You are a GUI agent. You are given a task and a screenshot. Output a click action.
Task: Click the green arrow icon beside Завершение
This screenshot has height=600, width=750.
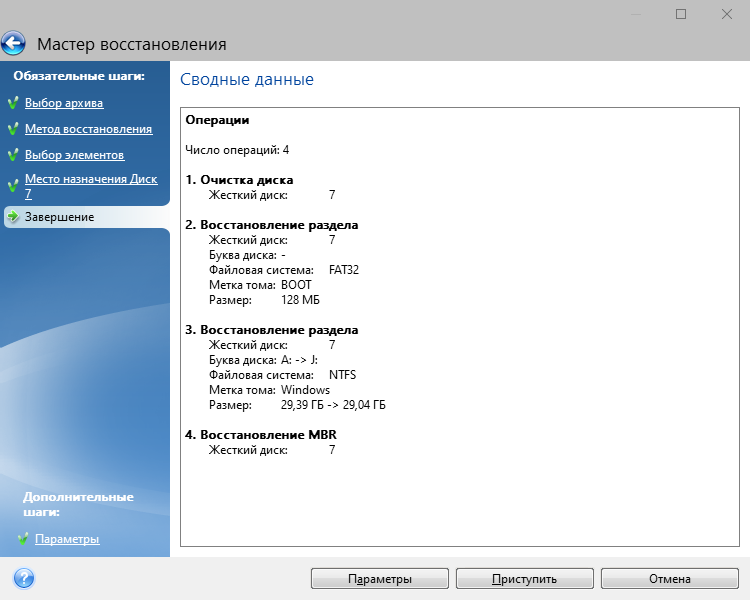(x=13, y=217)
